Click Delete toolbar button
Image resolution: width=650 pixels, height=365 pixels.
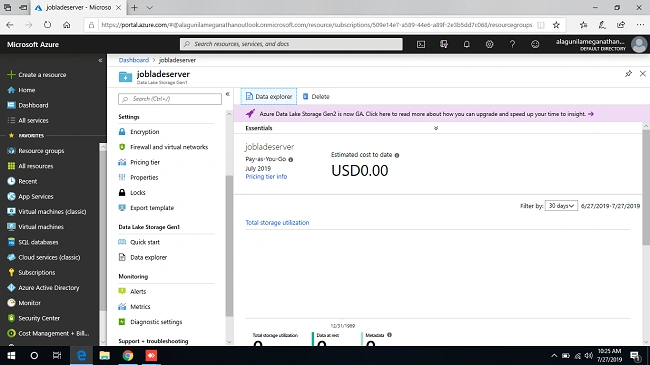316,97
